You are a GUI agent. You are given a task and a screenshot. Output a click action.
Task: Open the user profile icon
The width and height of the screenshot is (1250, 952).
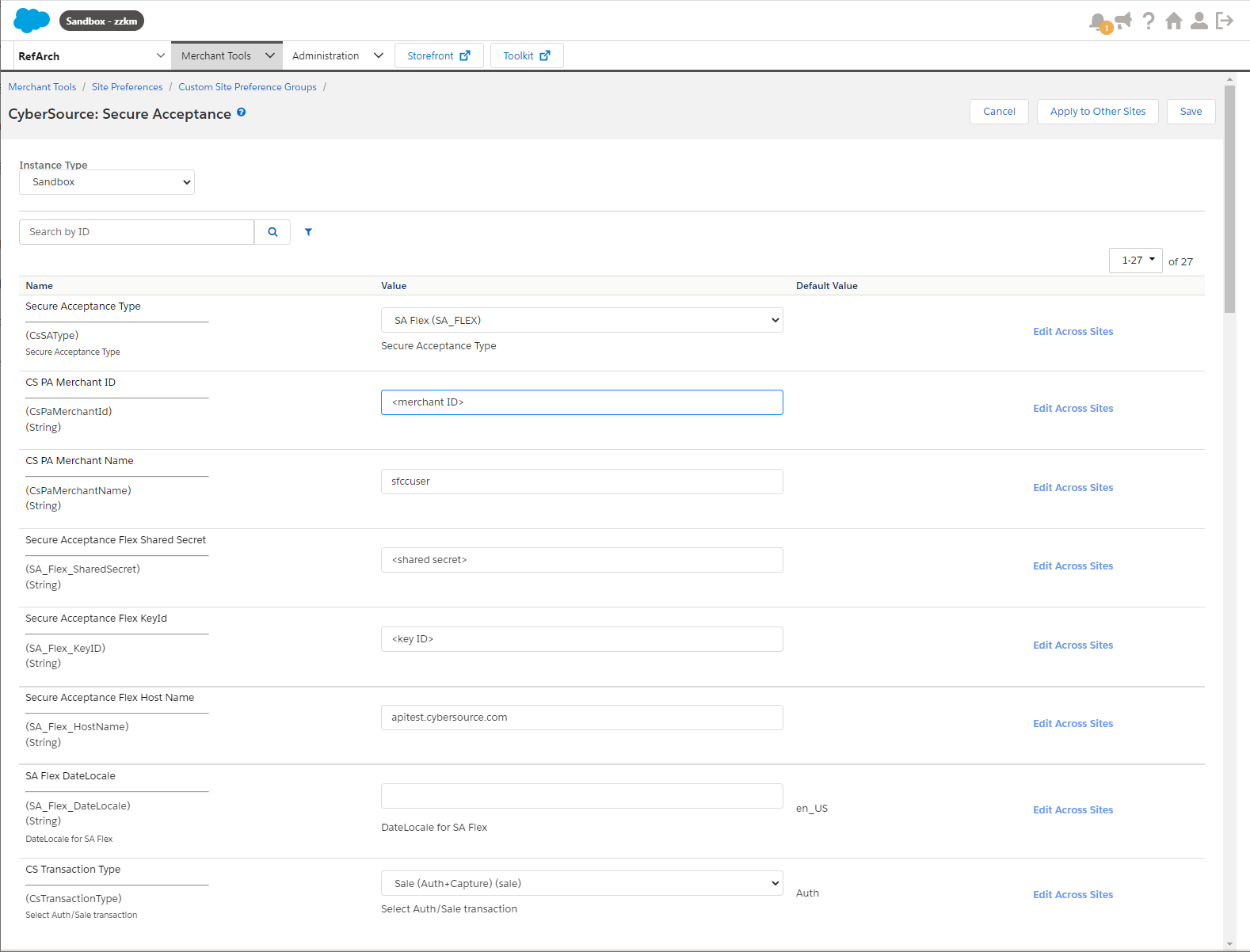[x=1199, y=21]
